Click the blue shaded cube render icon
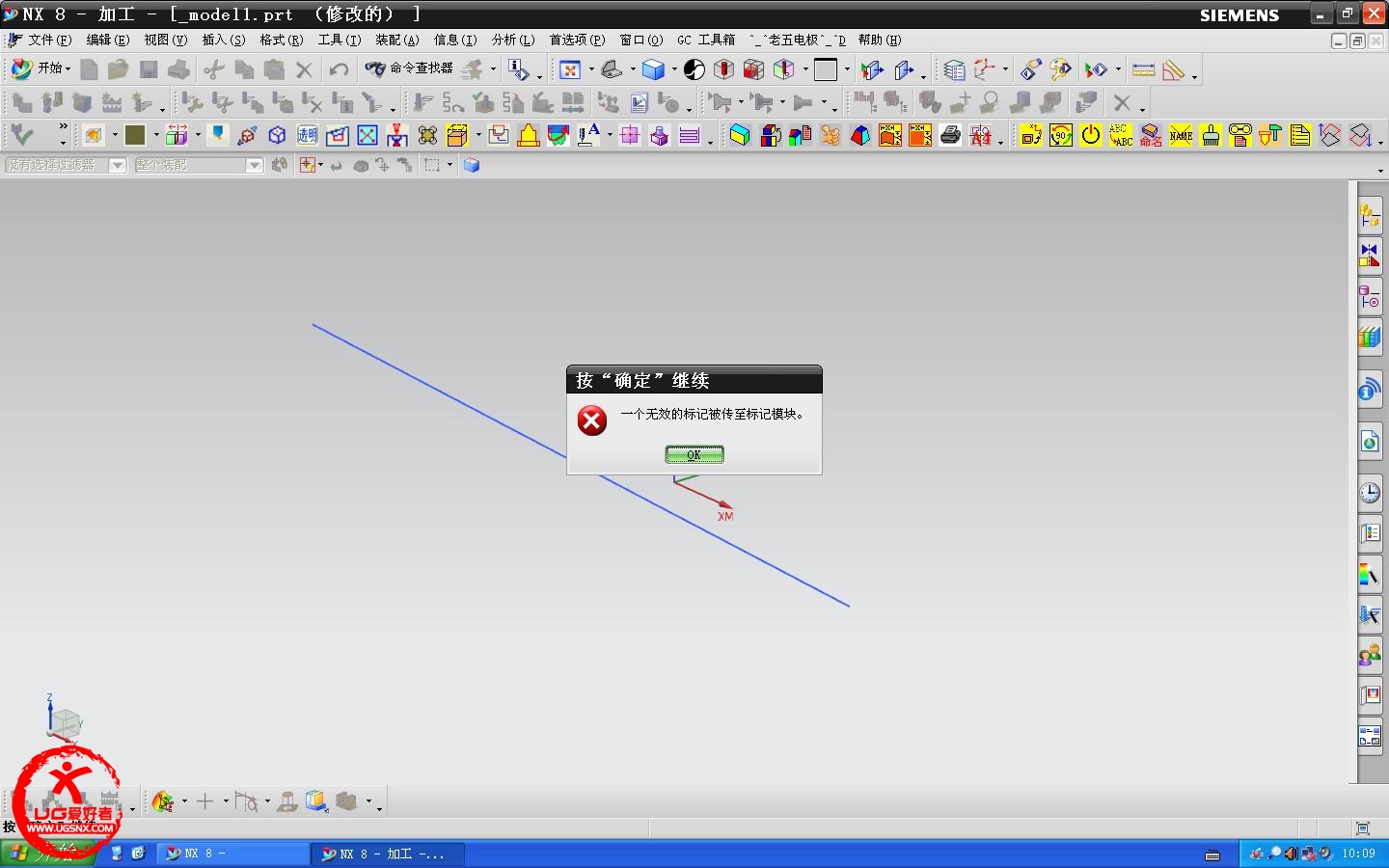 [x=653, y=69]
